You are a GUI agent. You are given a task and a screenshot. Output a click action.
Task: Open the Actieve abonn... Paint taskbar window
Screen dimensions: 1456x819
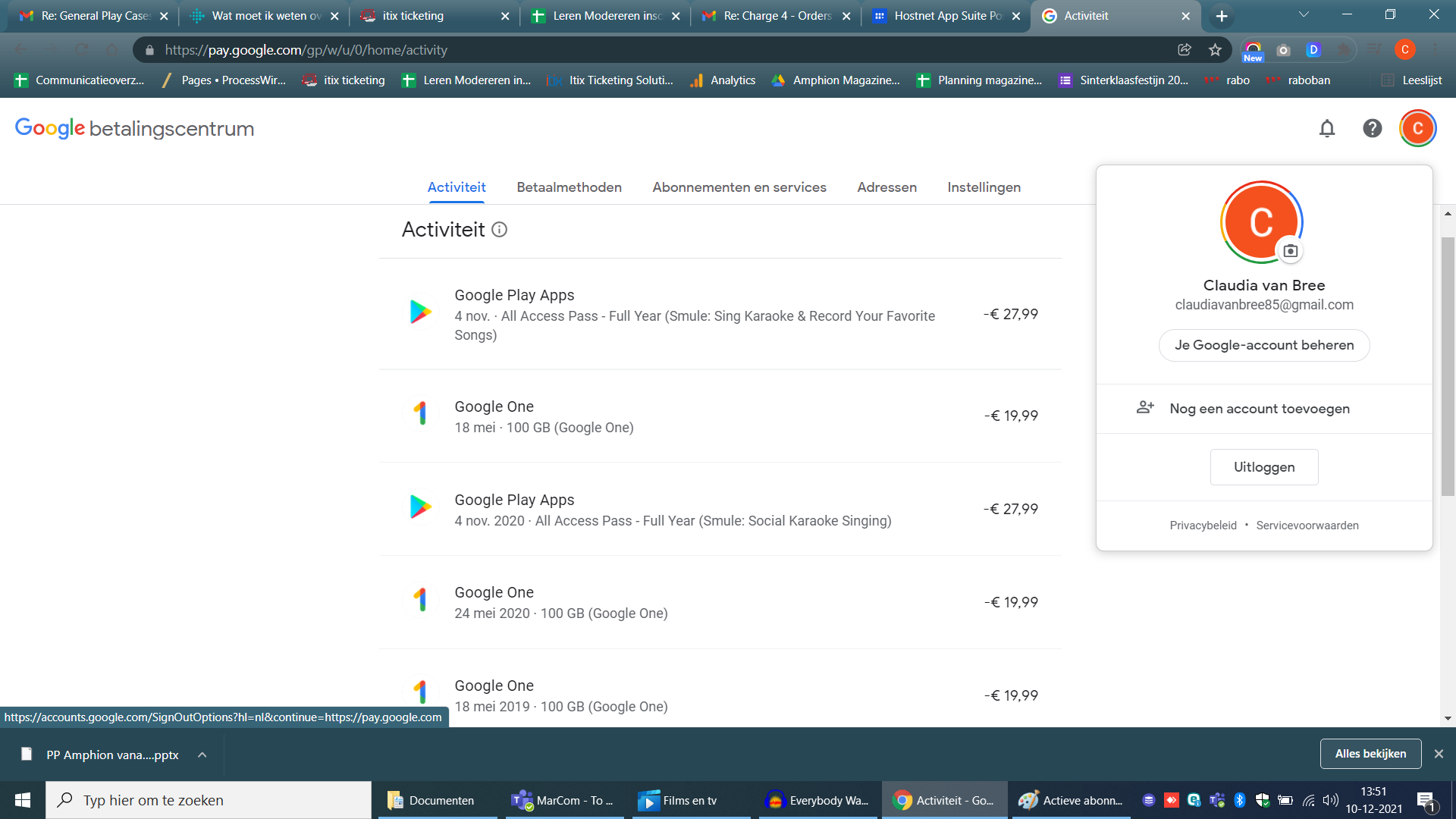click(1071, 800)
